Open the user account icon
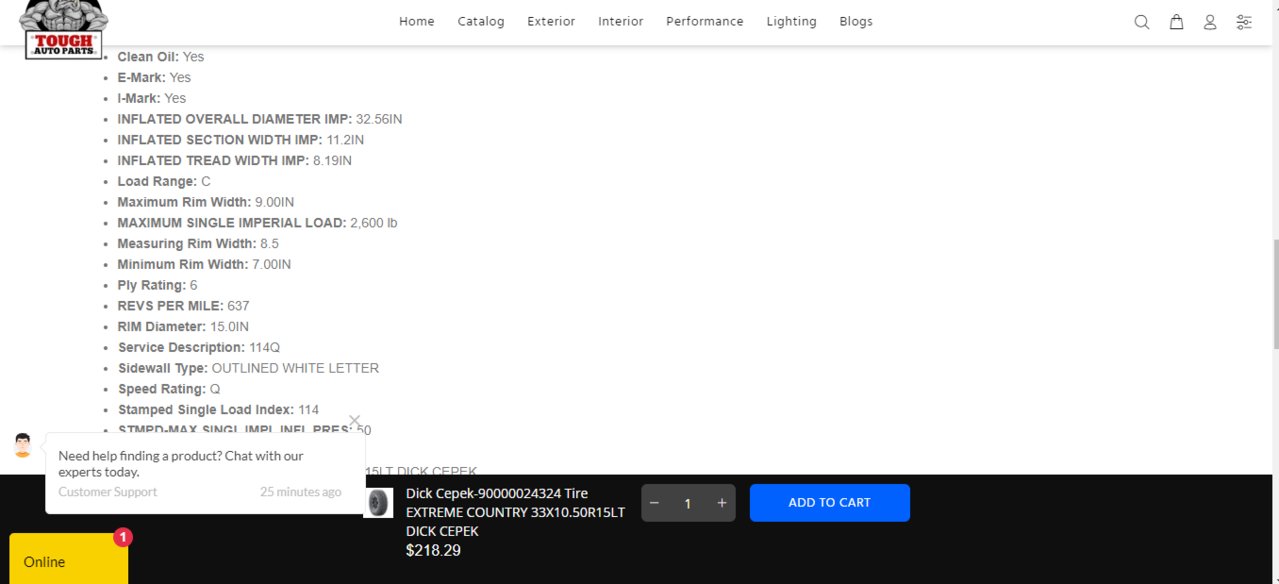 click(1210, 22)
